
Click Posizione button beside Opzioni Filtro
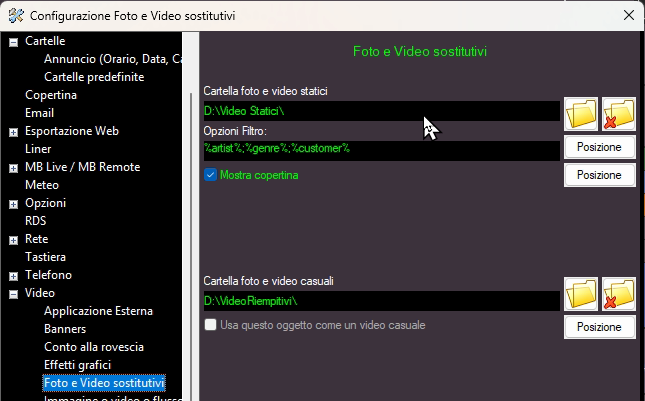click(599, 147)
